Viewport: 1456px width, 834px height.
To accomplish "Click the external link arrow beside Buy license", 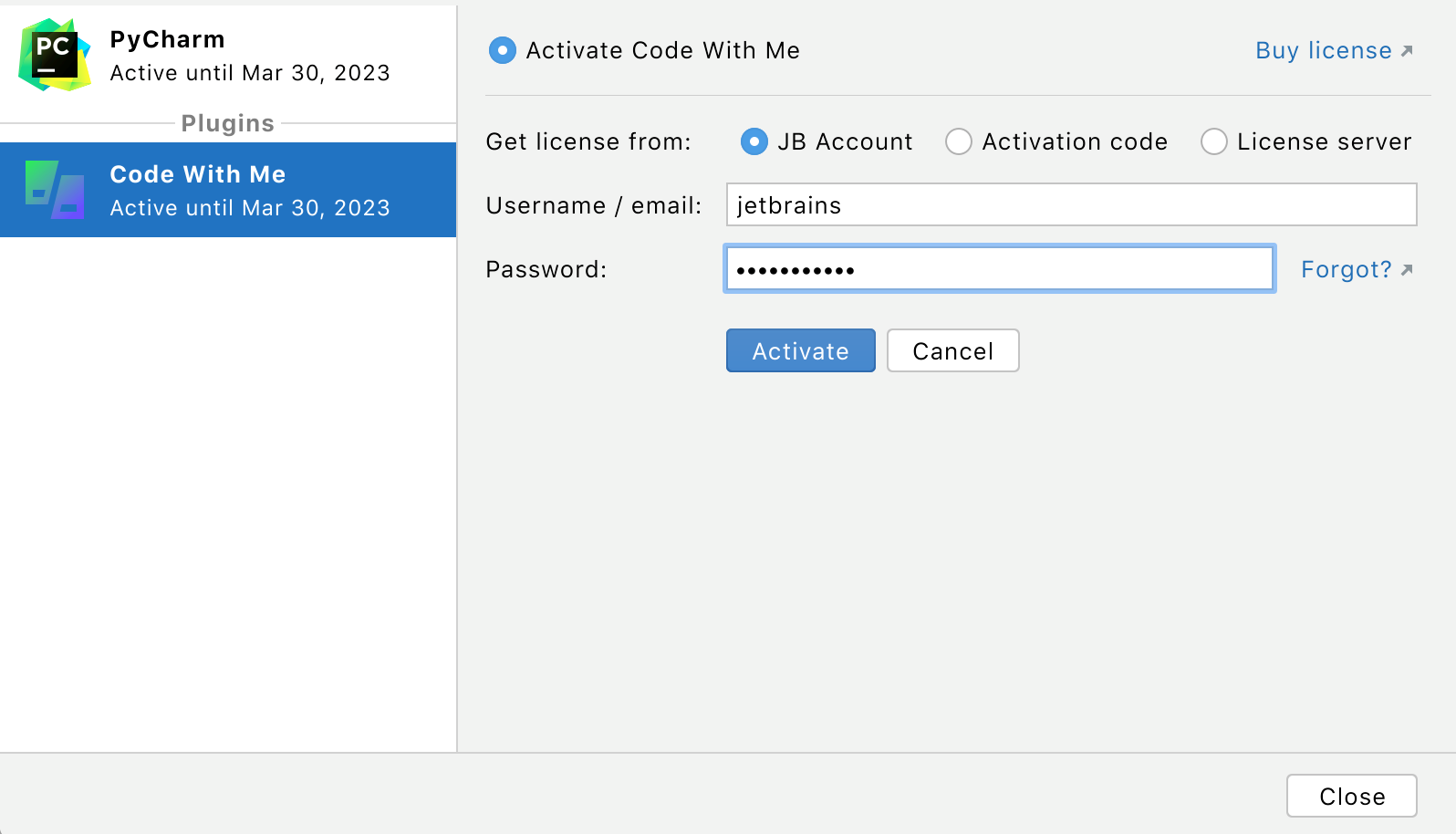I will [x=1407, y=50].
